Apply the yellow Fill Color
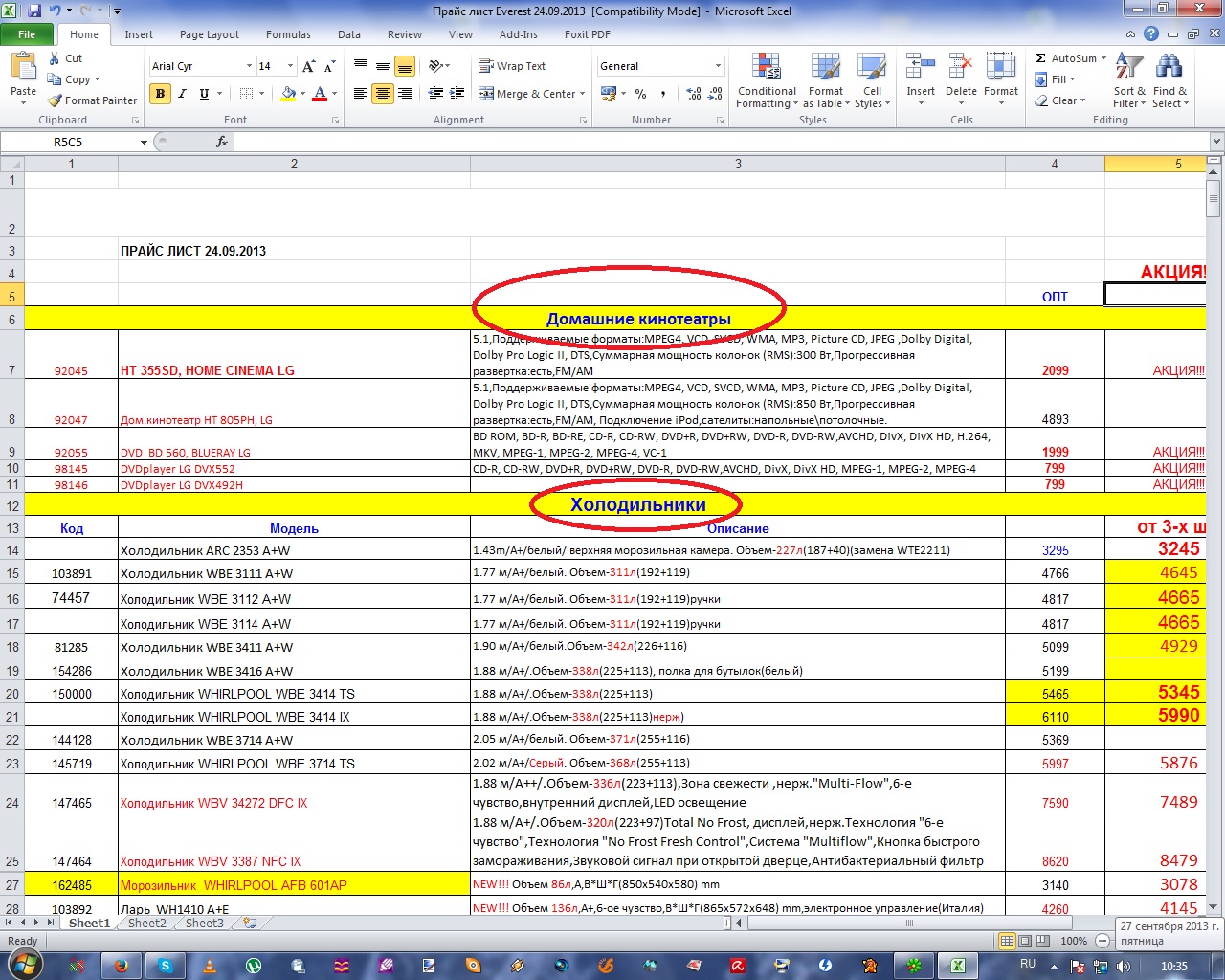Viewport: 1225px width, 980px height. (x=287, y=94)
